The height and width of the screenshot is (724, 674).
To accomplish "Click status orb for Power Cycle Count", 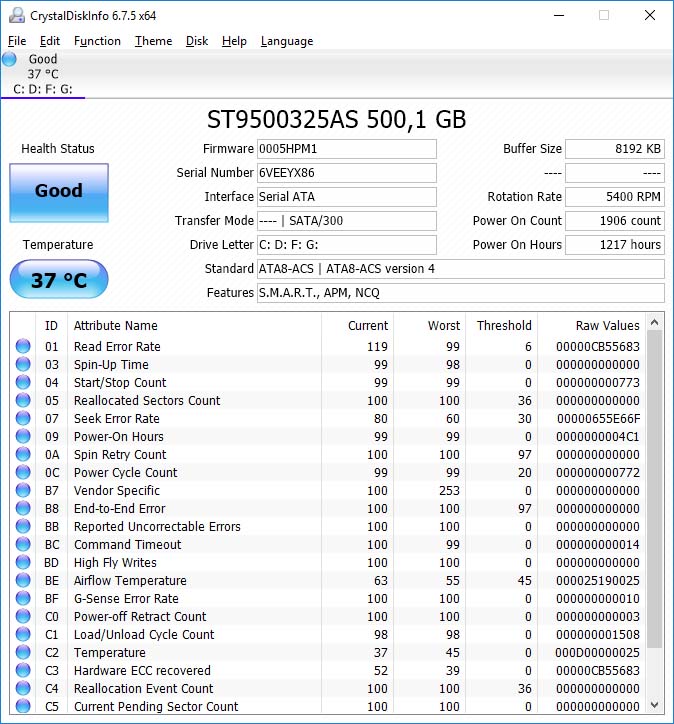I will coord(23,472).
